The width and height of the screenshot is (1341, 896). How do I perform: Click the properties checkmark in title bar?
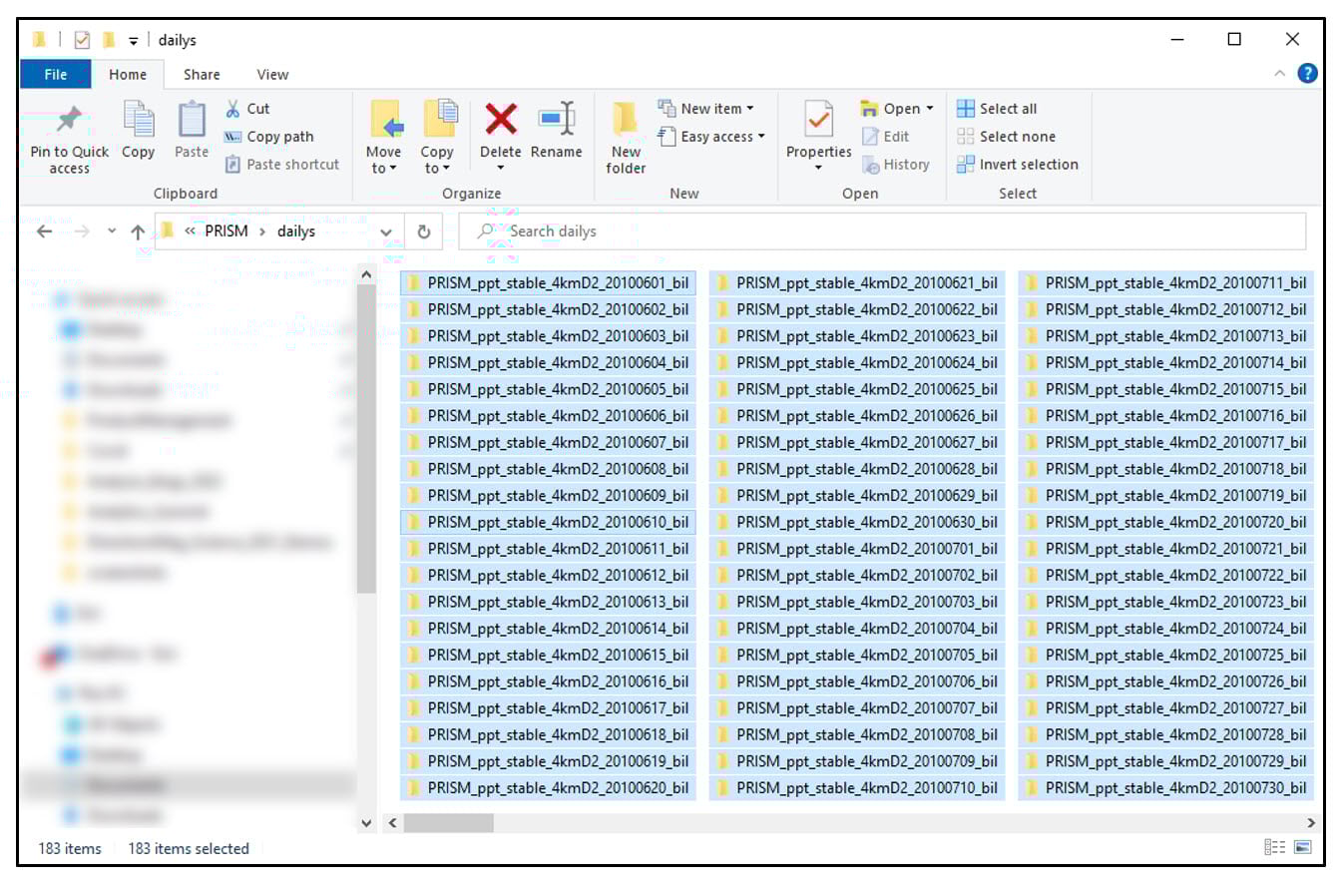[x=82, y=40]
